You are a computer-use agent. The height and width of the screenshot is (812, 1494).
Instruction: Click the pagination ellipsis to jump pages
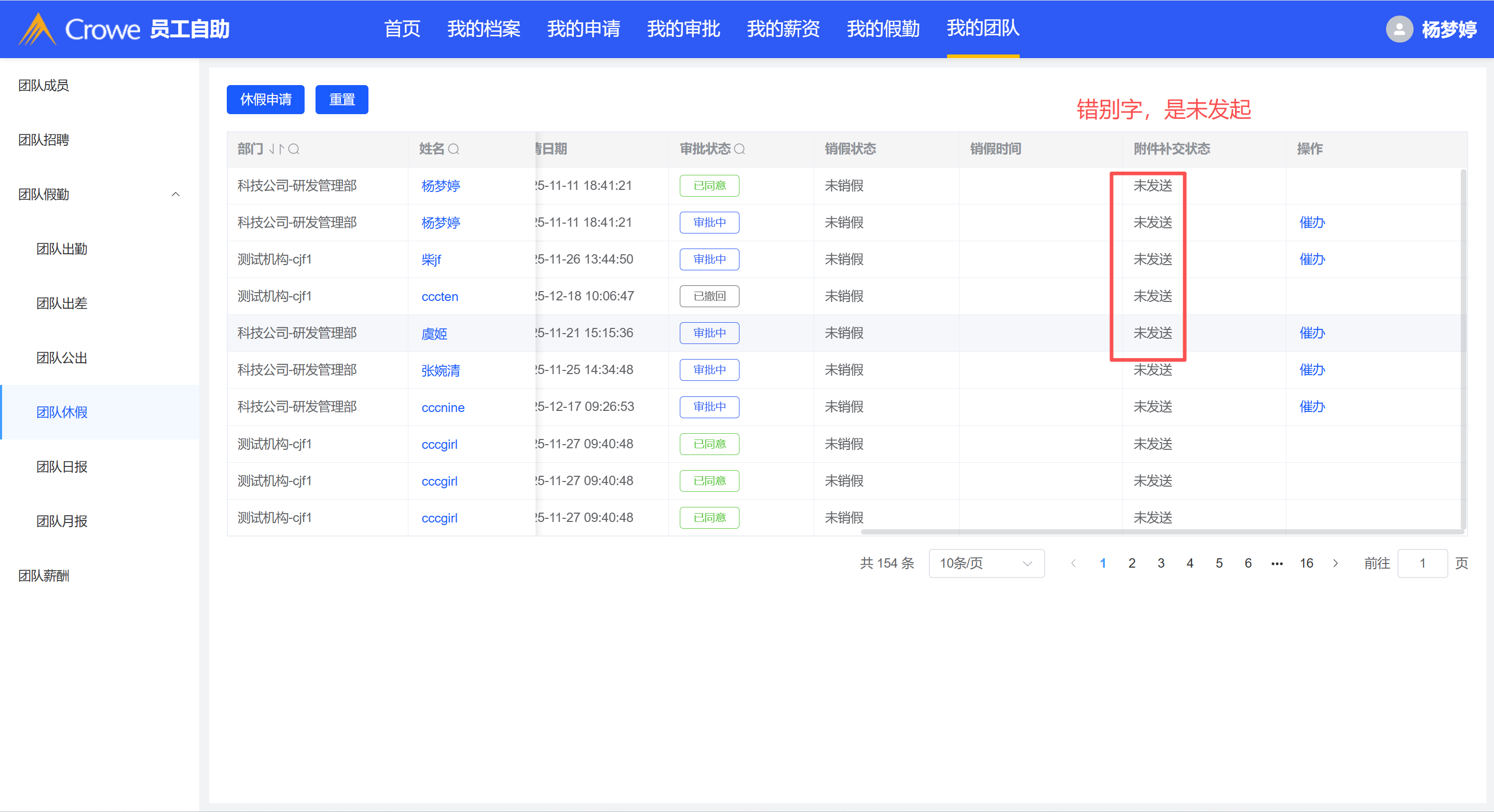point(1277,563)
